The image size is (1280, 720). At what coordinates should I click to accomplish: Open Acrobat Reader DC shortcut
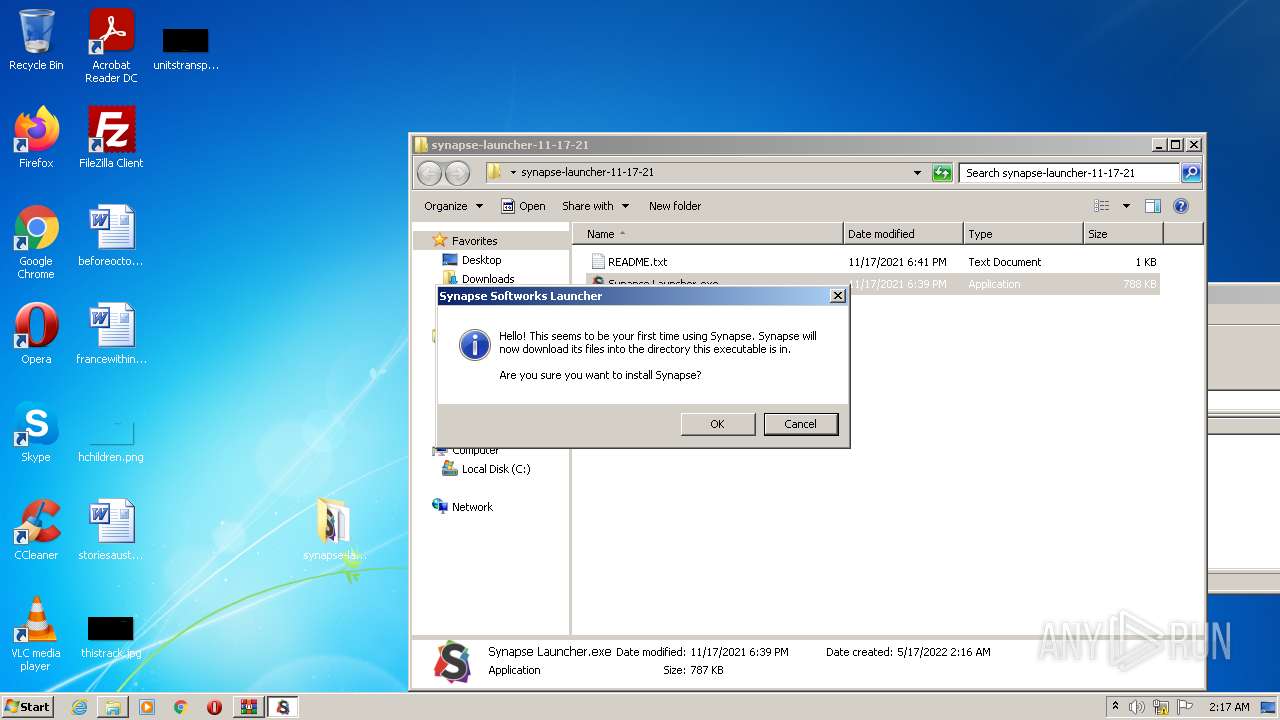tap(111, 46)
